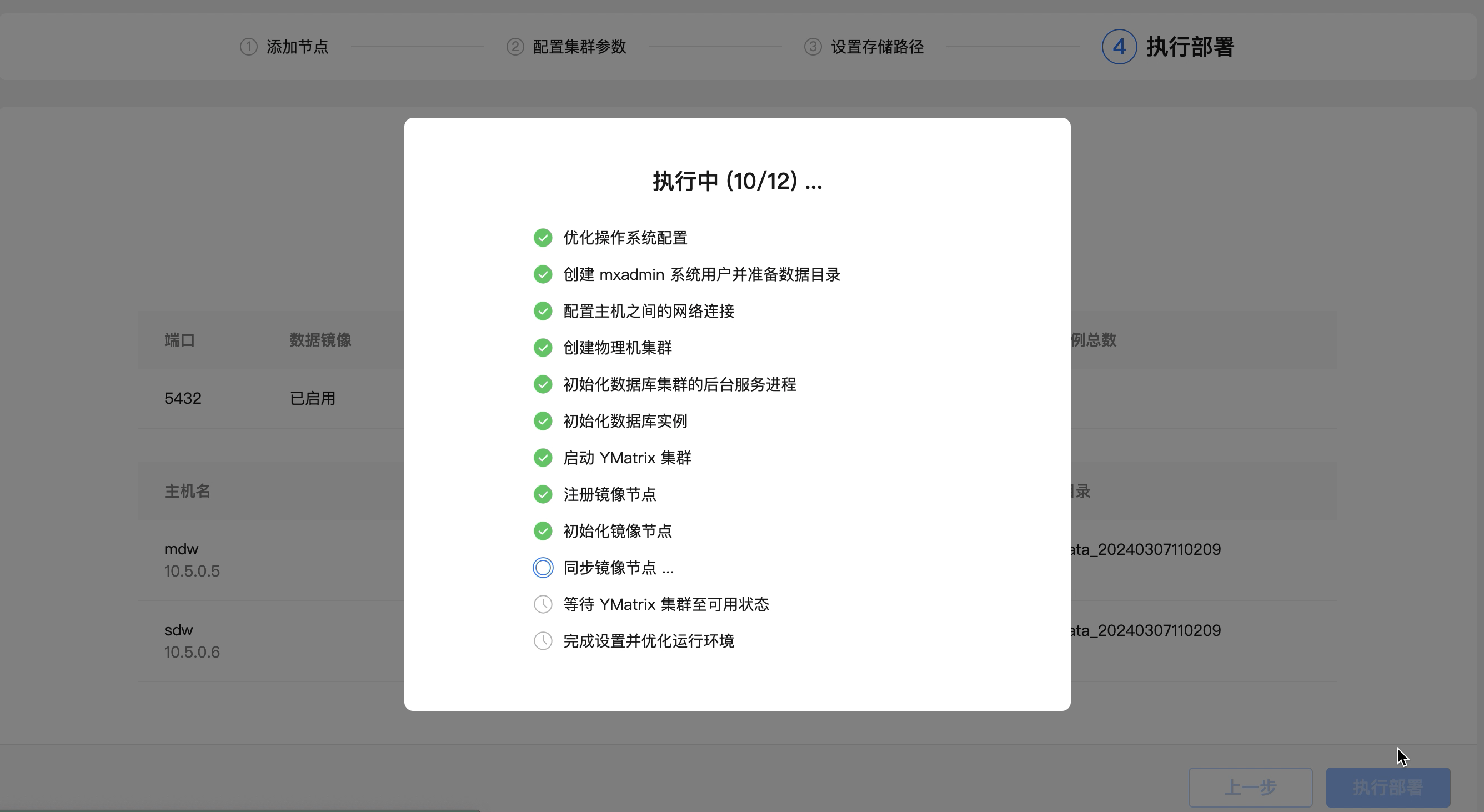Click the check icon next to 创建 mxadmin 系统用户并准备数据目录
Viewport: 1484px width, 812px height.
click(x=543, y=274)
